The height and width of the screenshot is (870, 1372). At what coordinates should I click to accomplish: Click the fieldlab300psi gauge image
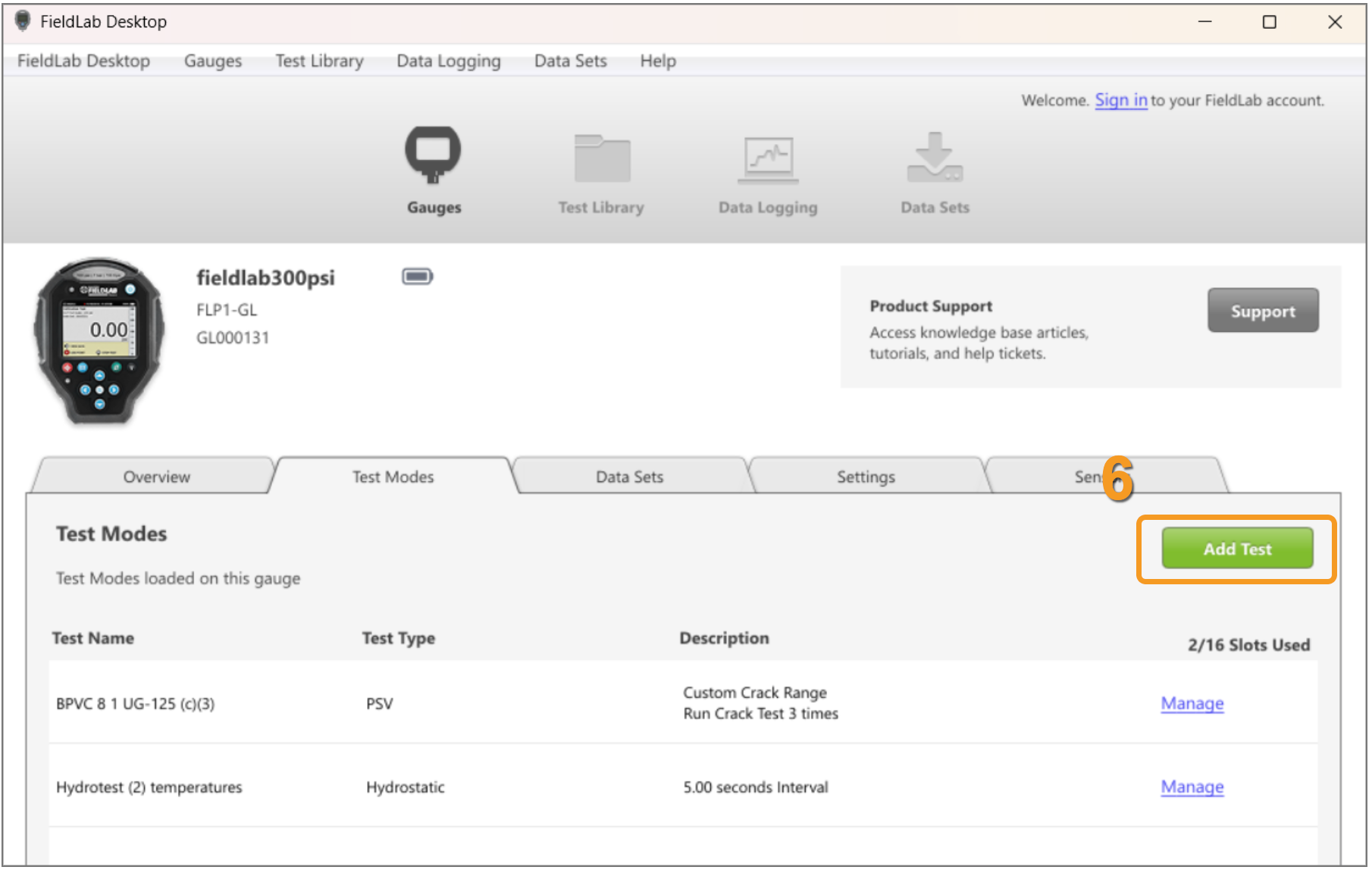pos(99,340)
